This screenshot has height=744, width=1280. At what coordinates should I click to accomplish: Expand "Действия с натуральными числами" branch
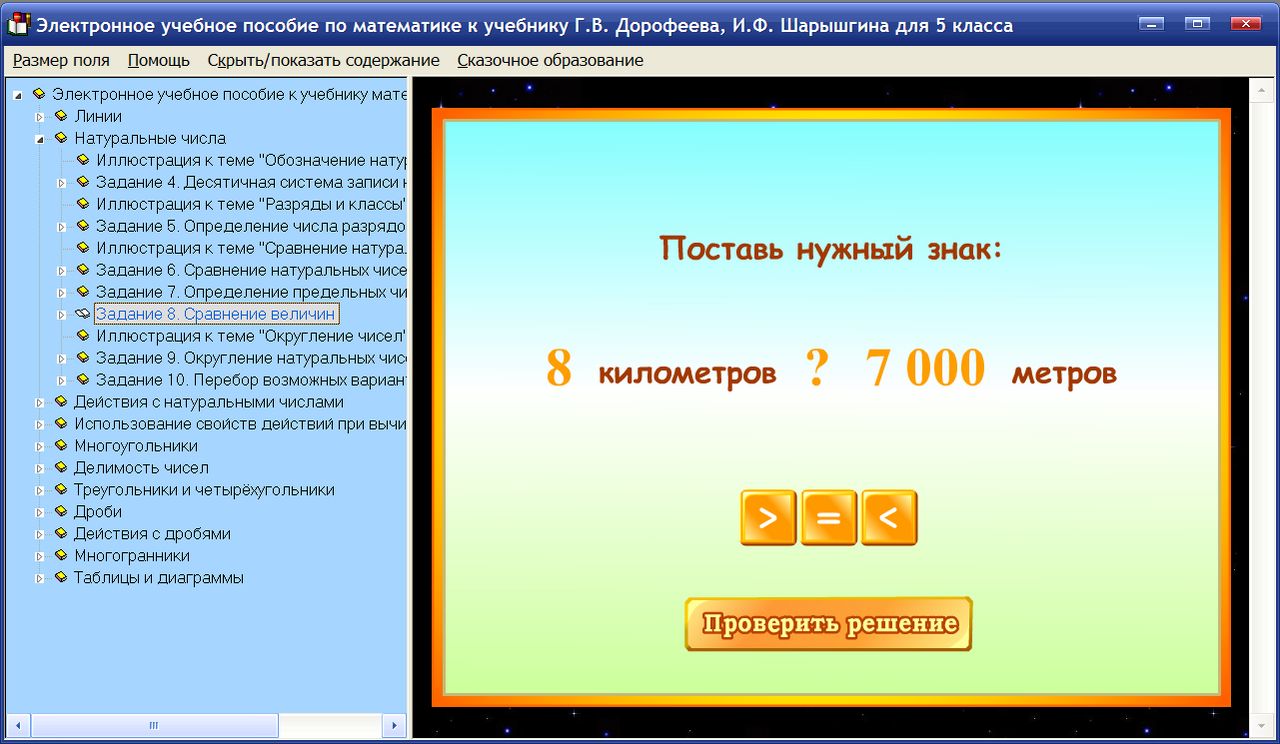[39, 401]
